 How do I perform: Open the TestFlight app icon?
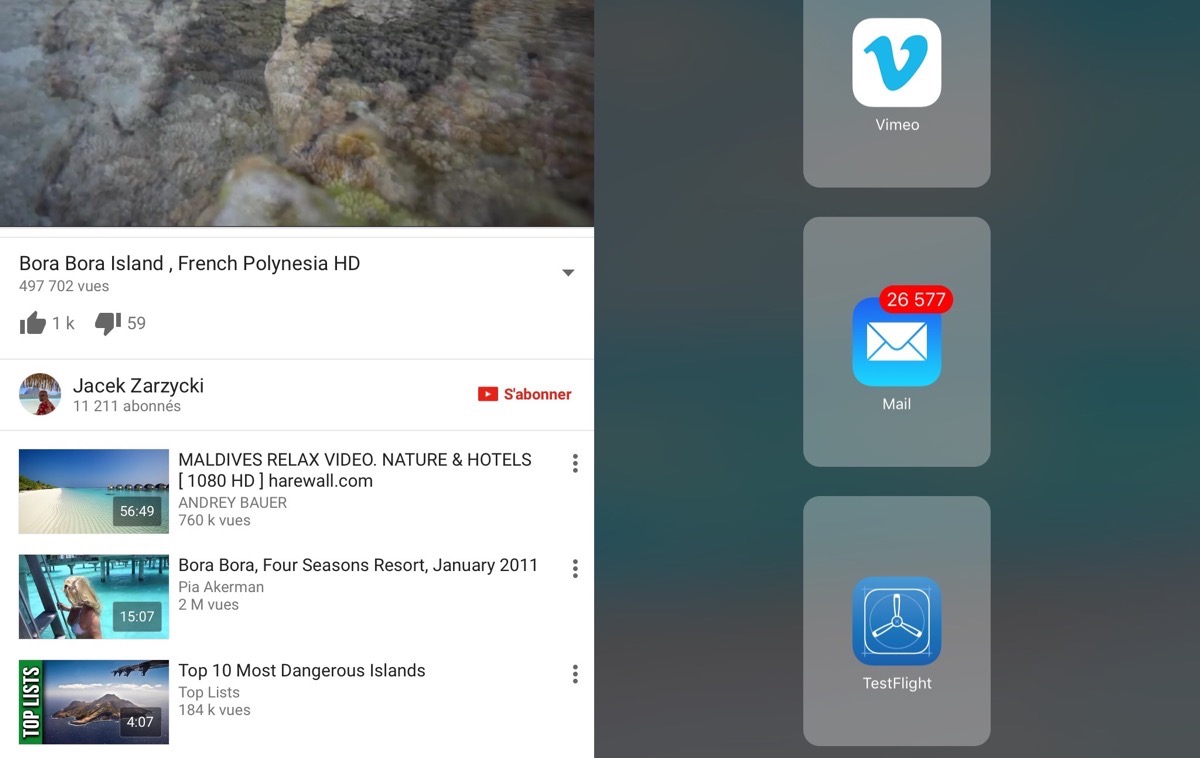896,621
